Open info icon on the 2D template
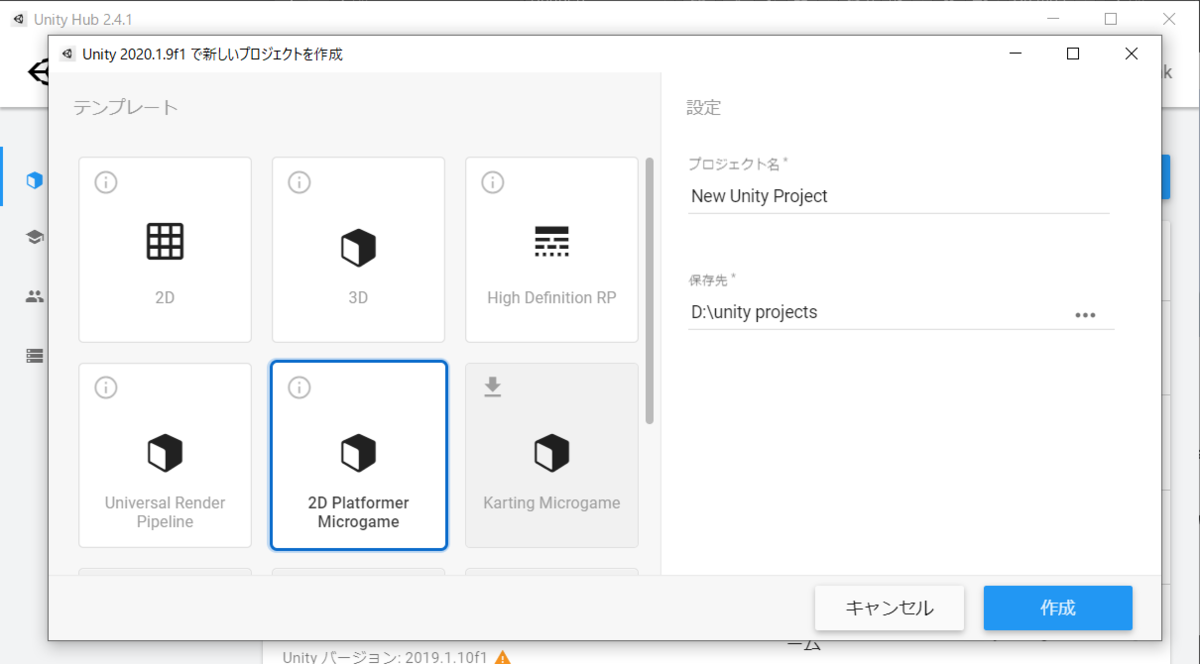 [106, 182]
